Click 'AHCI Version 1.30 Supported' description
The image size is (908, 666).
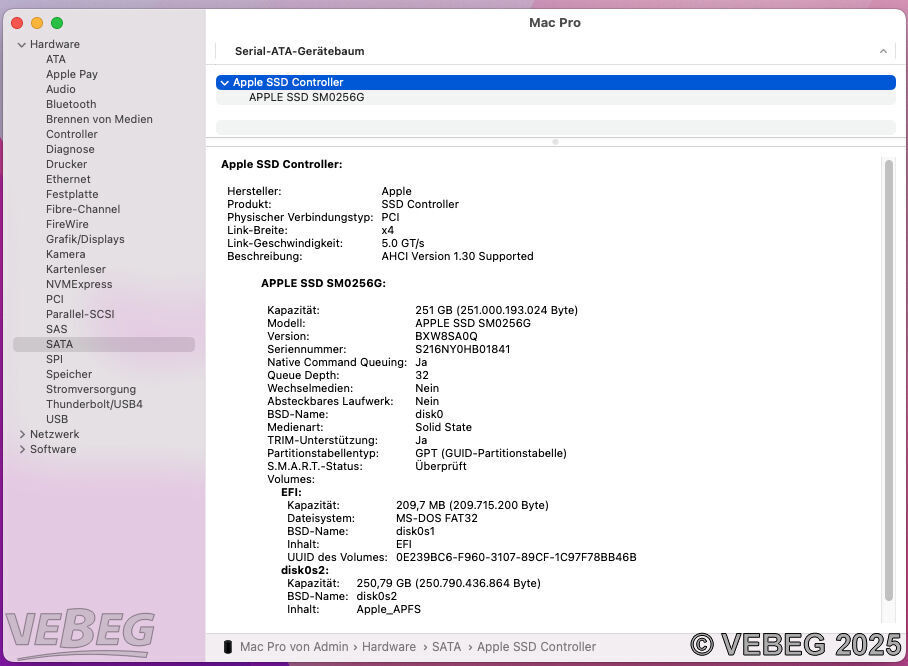pos(457,257)
